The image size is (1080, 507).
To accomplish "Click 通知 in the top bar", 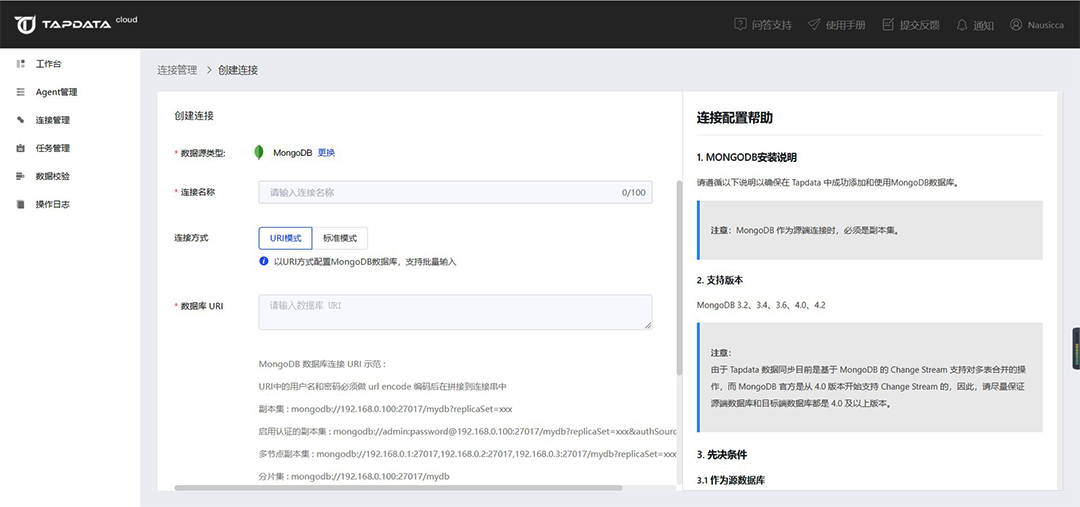I will 984,25.
